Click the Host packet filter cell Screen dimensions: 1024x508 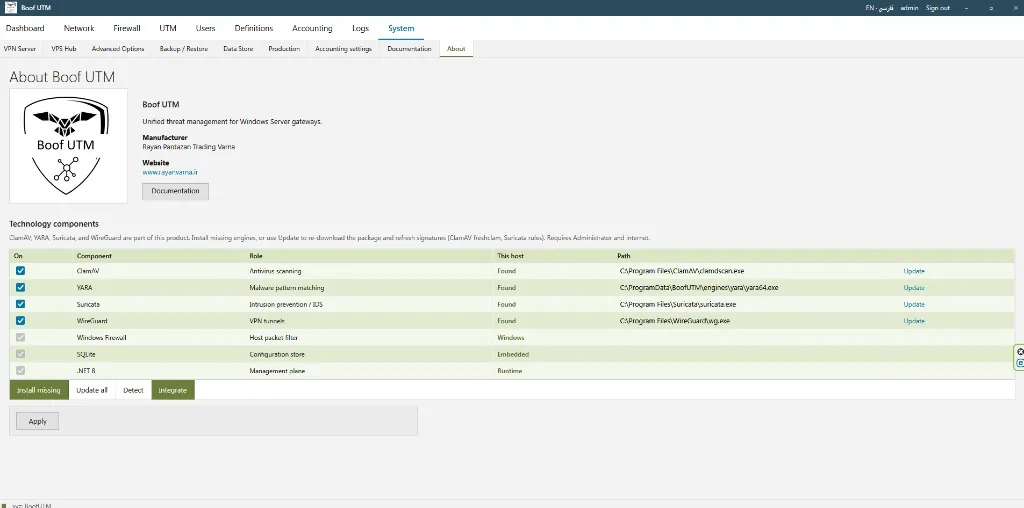(274, 338)
